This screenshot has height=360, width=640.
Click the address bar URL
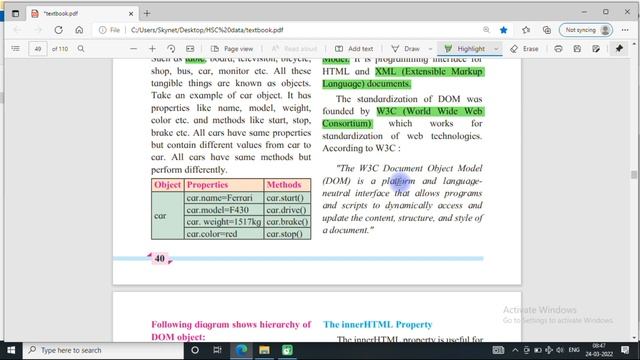[207, 30]
